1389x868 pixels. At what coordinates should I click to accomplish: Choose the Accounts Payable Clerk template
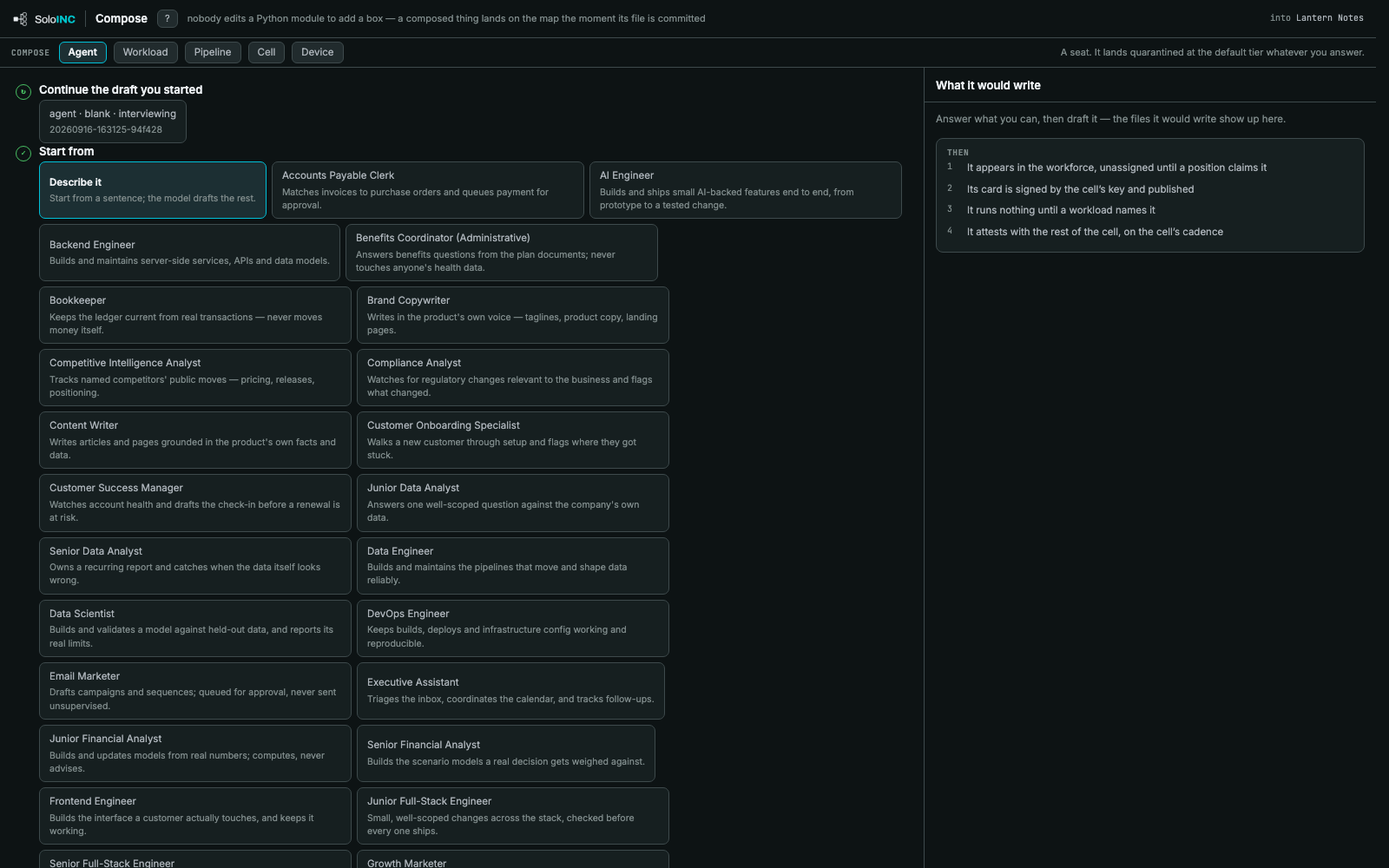[x=428, y=190]
